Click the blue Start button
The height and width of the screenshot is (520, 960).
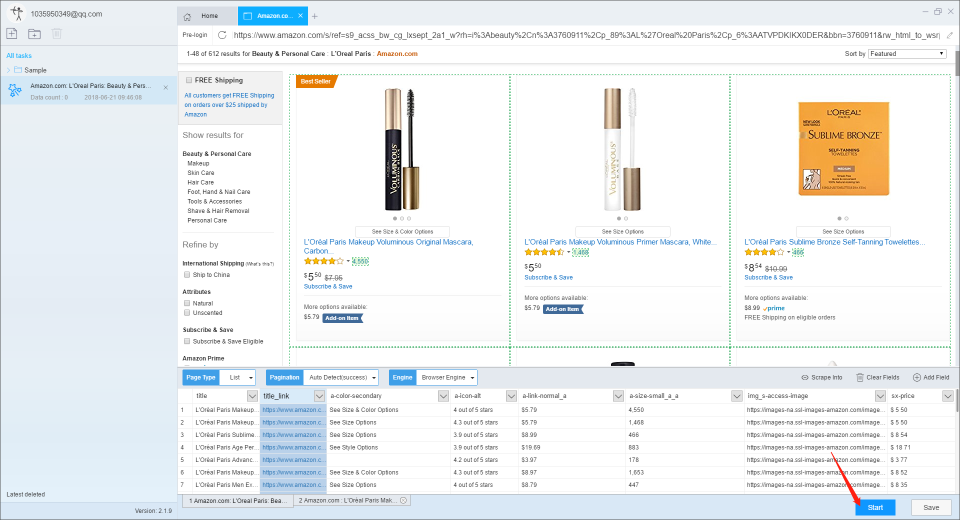(x=875, y=507)
